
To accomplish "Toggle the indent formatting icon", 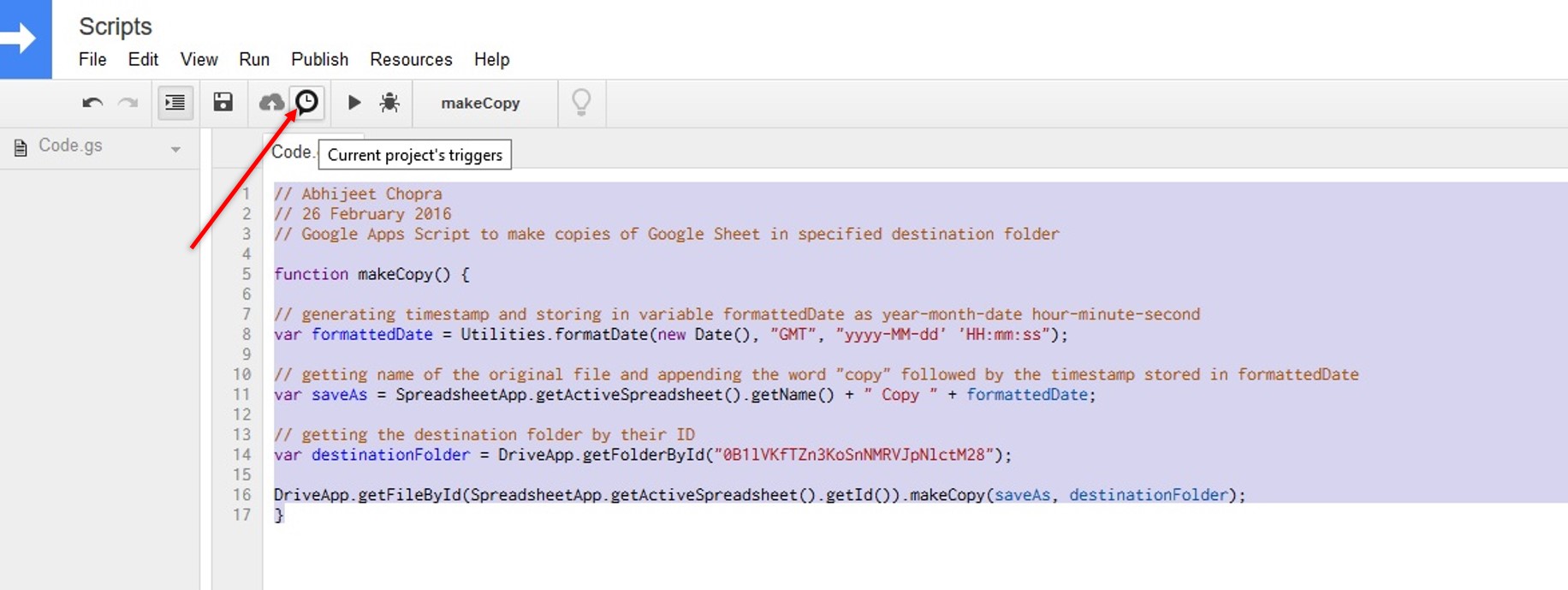I will [x=175, y=103].
